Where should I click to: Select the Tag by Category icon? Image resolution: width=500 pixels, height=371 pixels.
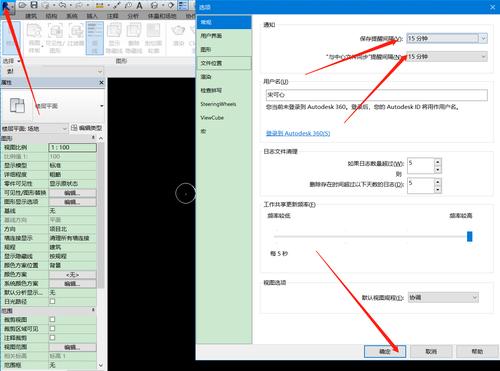[x=128, y=5]
